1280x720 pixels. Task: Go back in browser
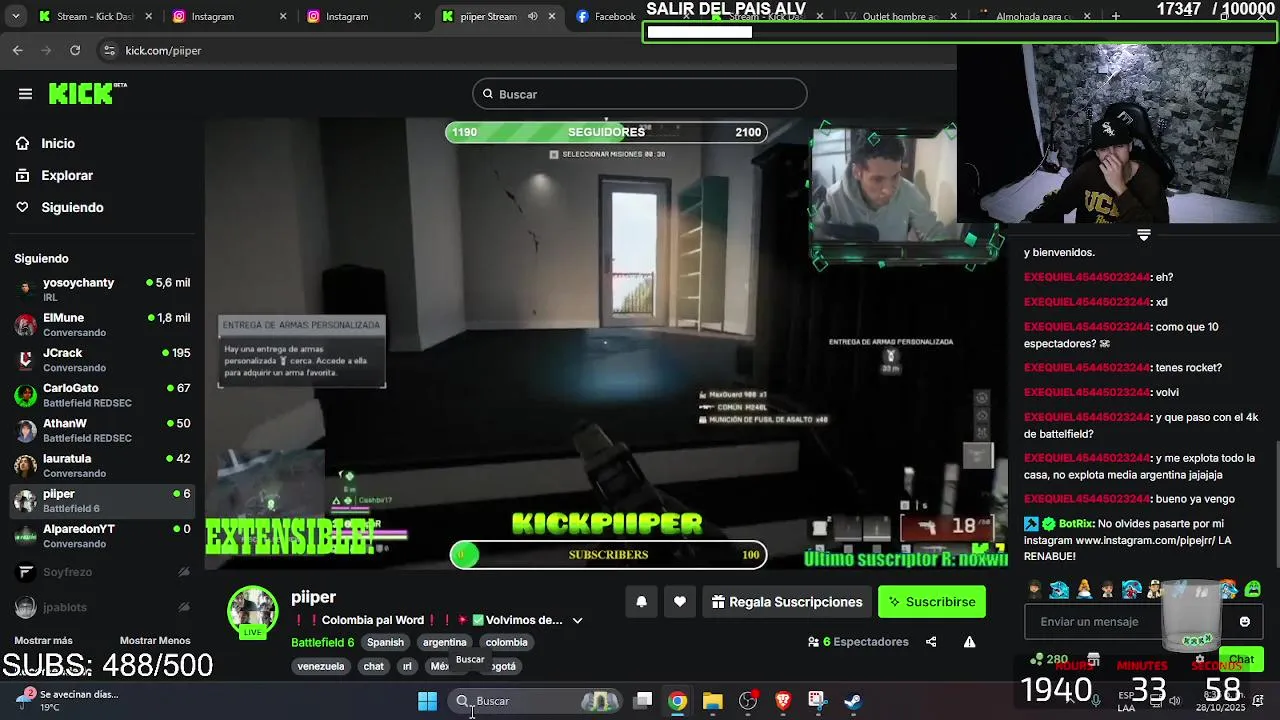18,50
